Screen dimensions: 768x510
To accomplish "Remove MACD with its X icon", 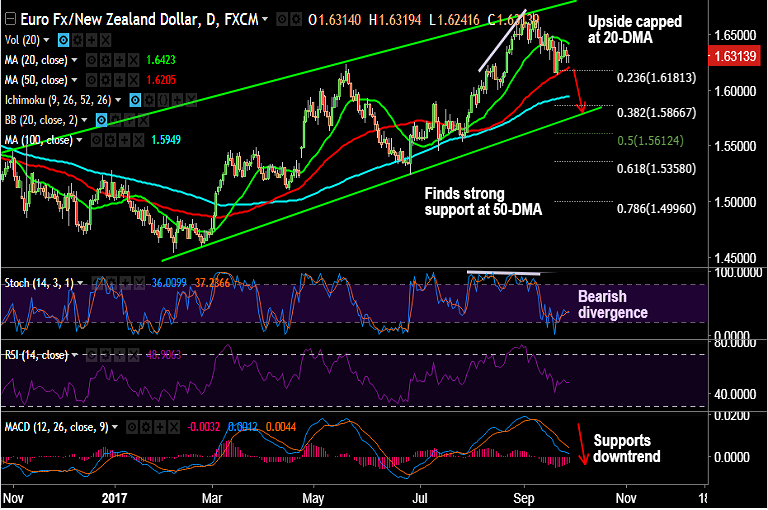I will tap(174, 427).
